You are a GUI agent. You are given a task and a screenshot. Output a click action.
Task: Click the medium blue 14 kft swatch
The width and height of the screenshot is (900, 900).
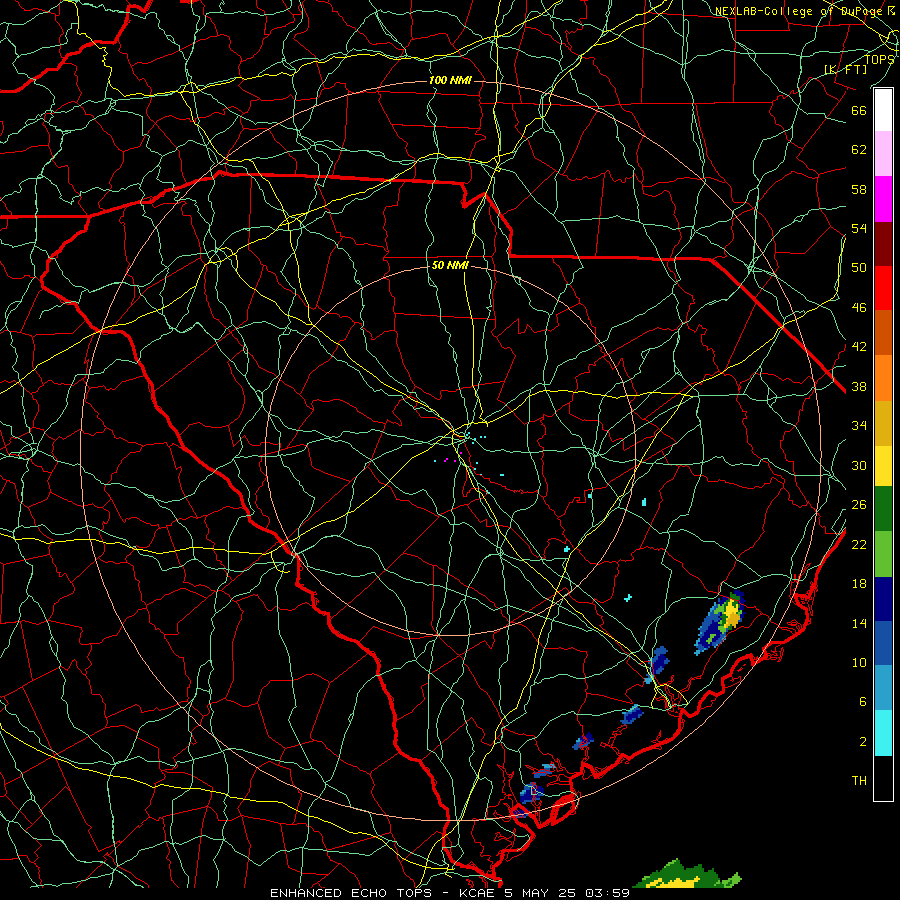click(x=883, y=643)
